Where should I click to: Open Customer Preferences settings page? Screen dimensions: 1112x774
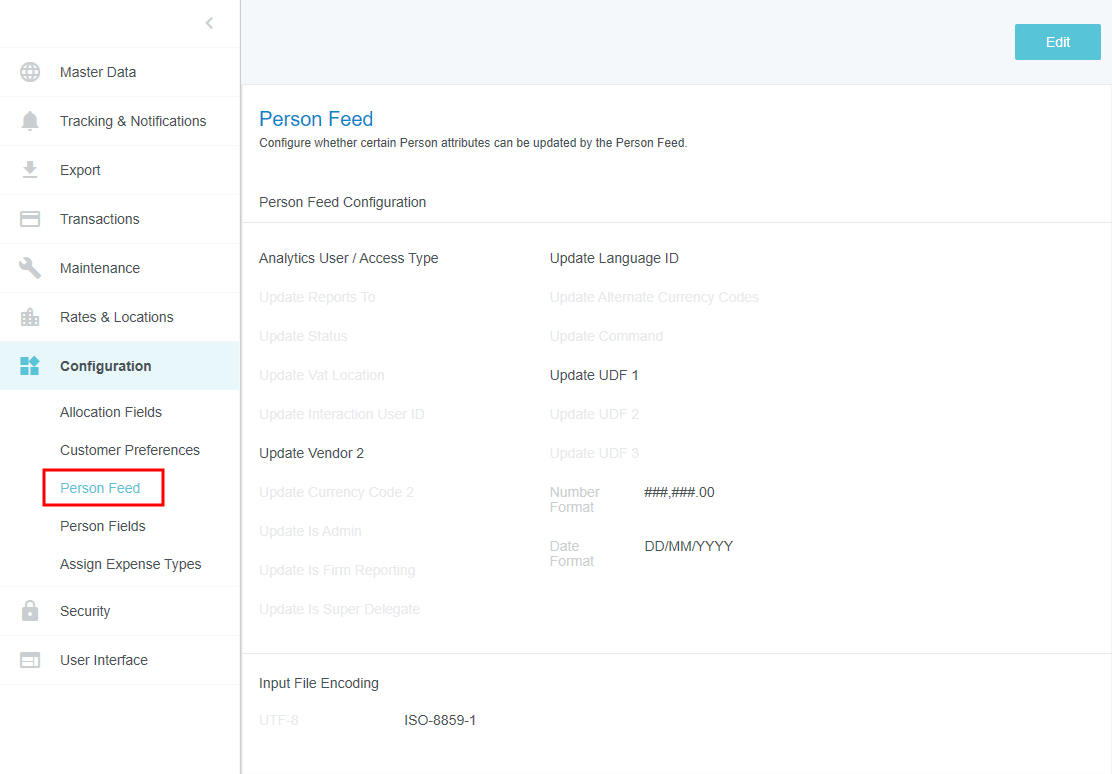tap(130, 450)
